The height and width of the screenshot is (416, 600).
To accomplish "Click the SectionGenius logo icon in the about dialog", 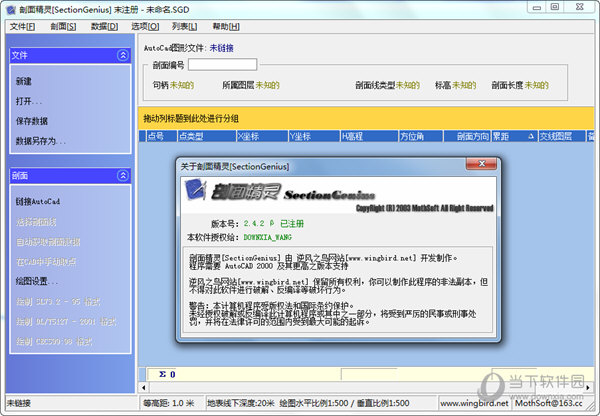I will pos(196,189).
